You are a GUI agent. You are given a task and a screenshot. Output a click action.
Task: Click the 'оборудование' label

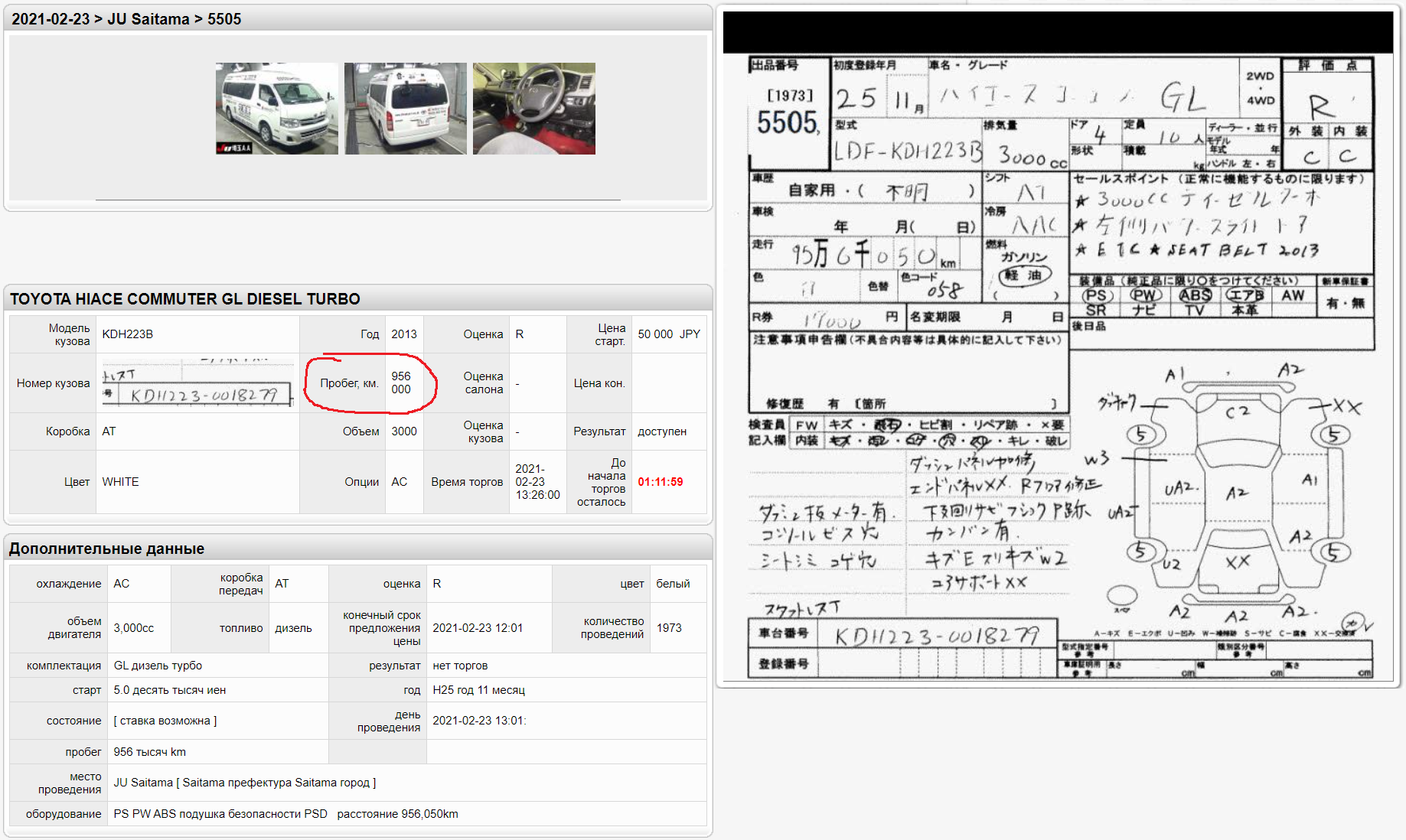(x=64, y=814)
